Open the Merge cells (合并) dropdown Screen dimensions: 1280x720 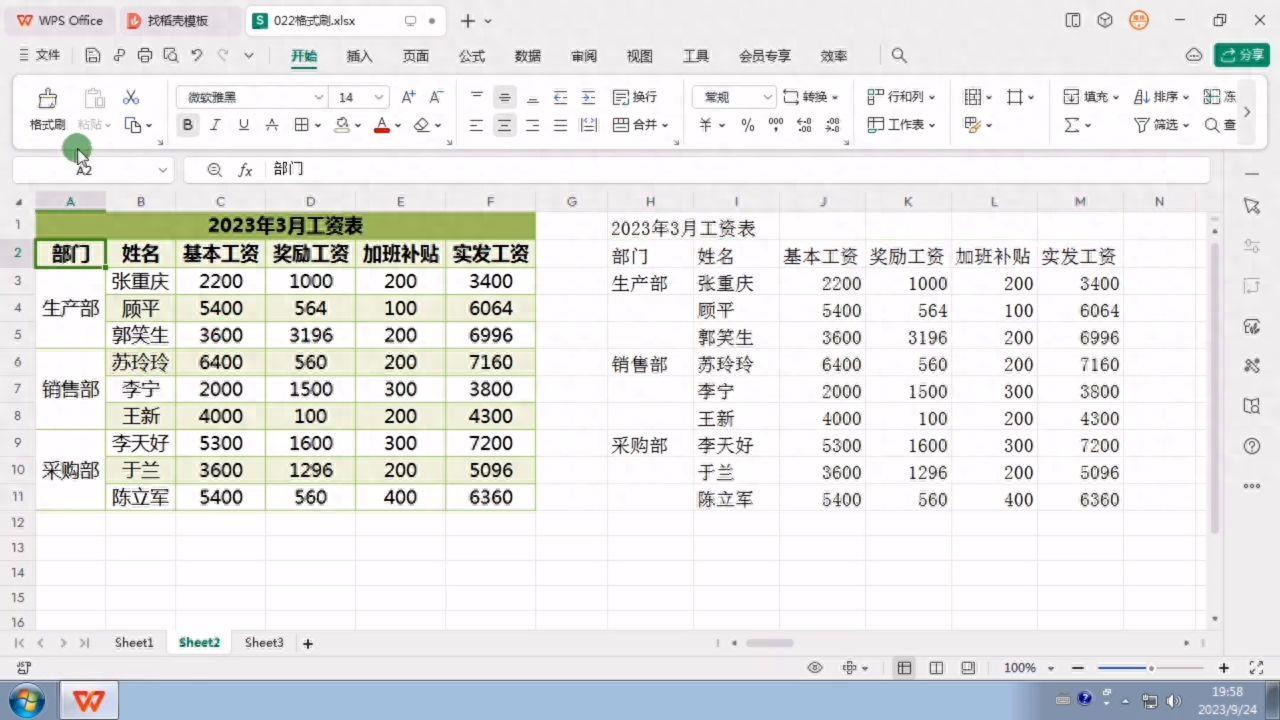tap(640, 125)
